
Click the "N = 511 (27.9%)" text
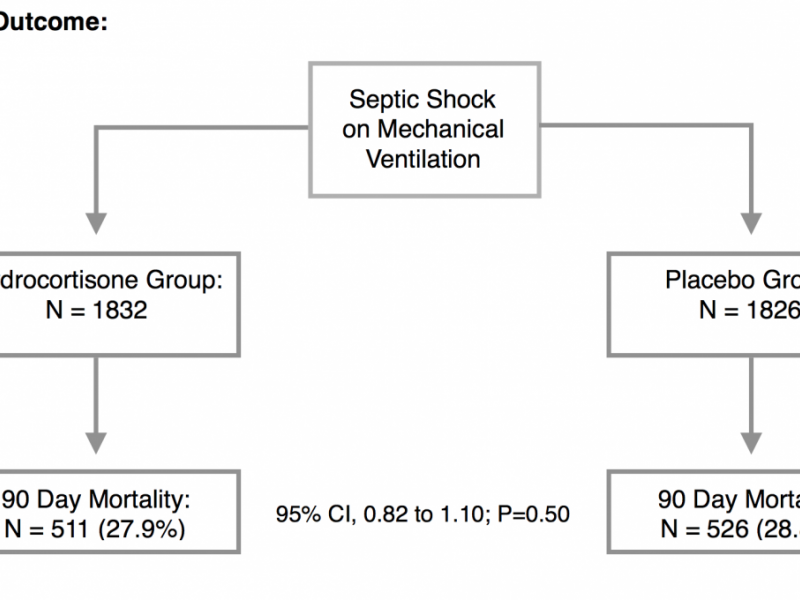point(95,529)
